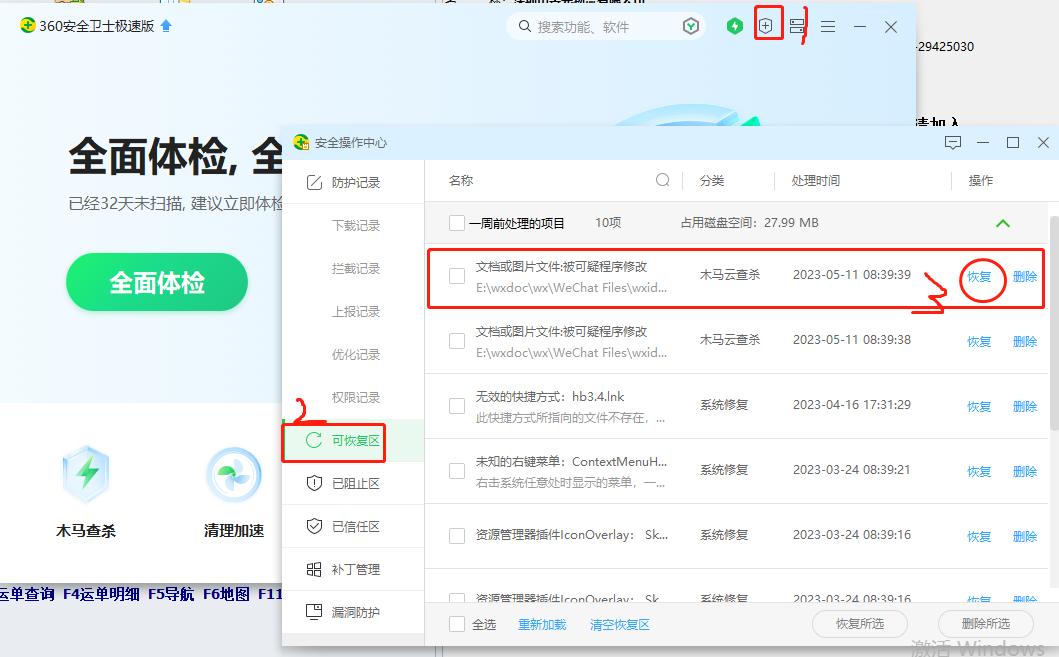Open the 清理加速 fan icon
Viewport: 1059px width, 657px height.
[x=234, y=474]
